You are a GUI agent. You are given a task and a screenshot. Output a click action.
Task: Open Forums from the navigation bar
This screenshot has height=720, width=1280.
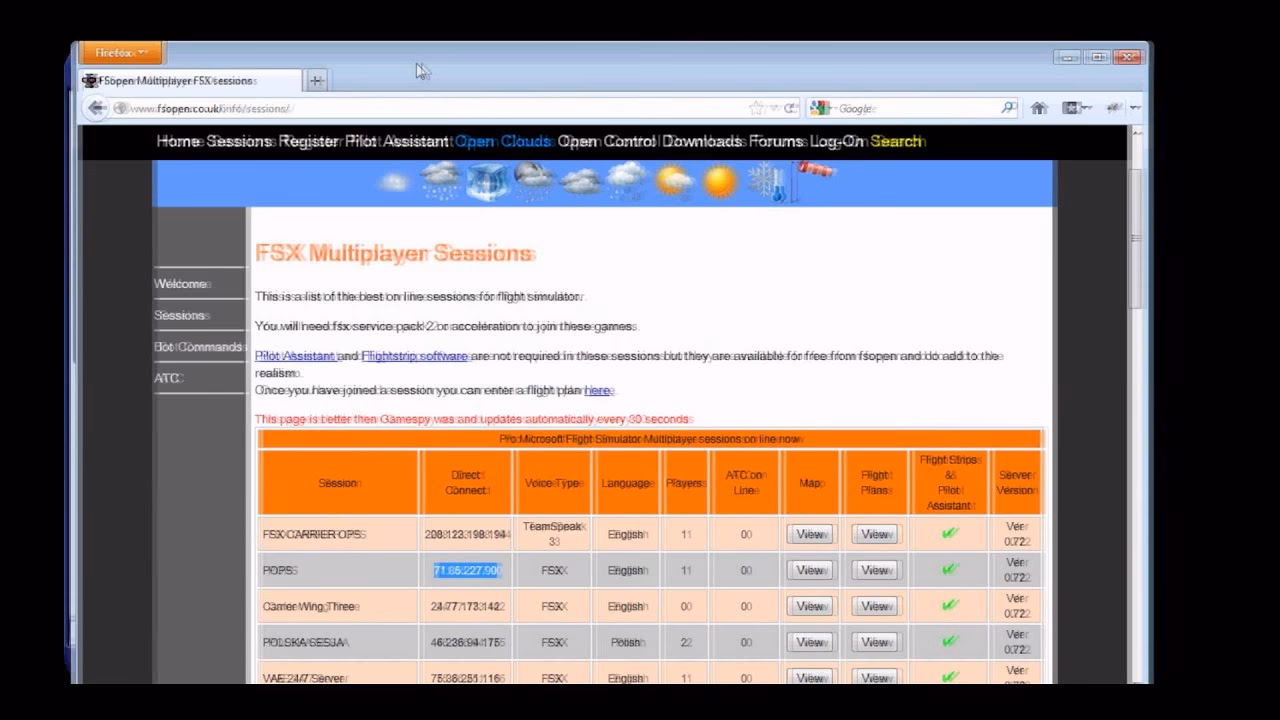coord(776,141)
